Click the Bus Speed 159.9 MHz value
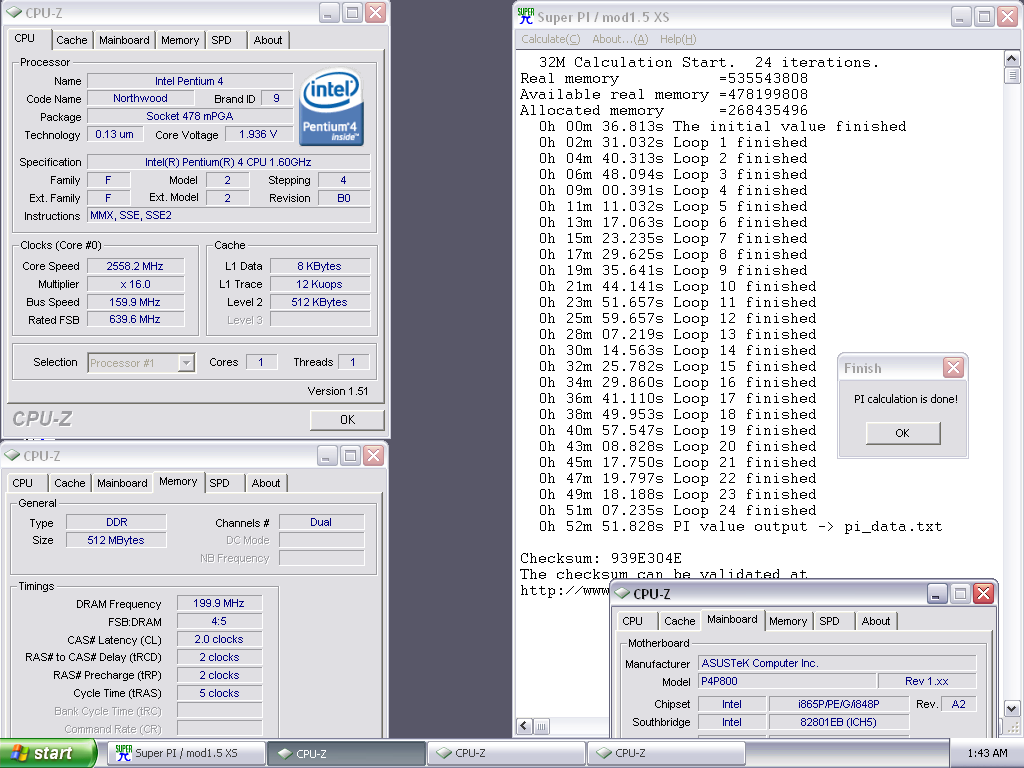 pyautogui.click(x=135, y=302)
